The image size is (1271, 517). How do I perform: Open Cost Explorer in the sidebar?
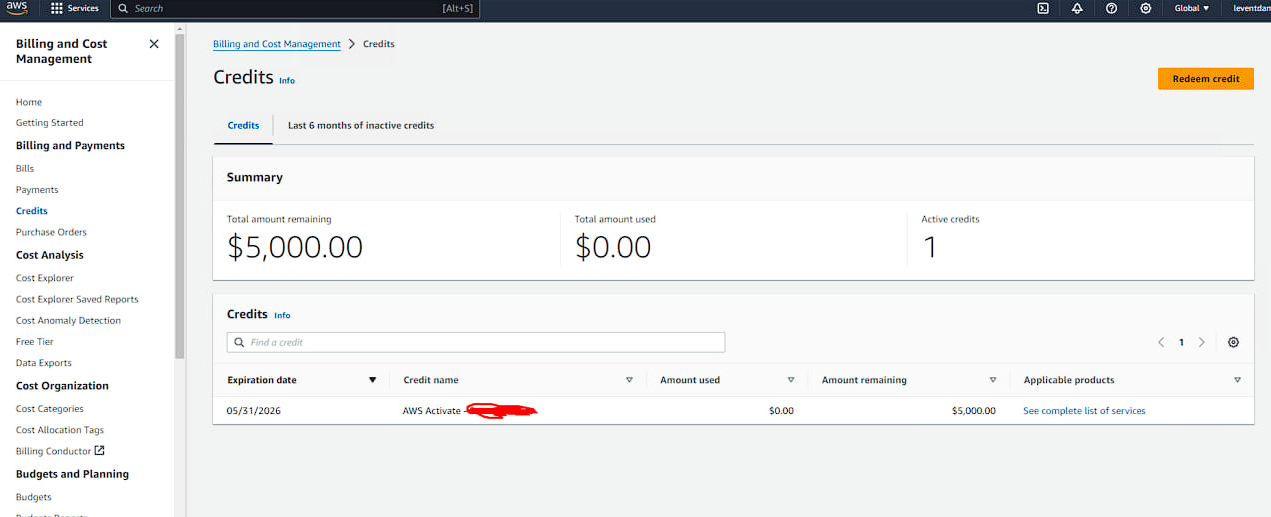[x=45, y=278]
